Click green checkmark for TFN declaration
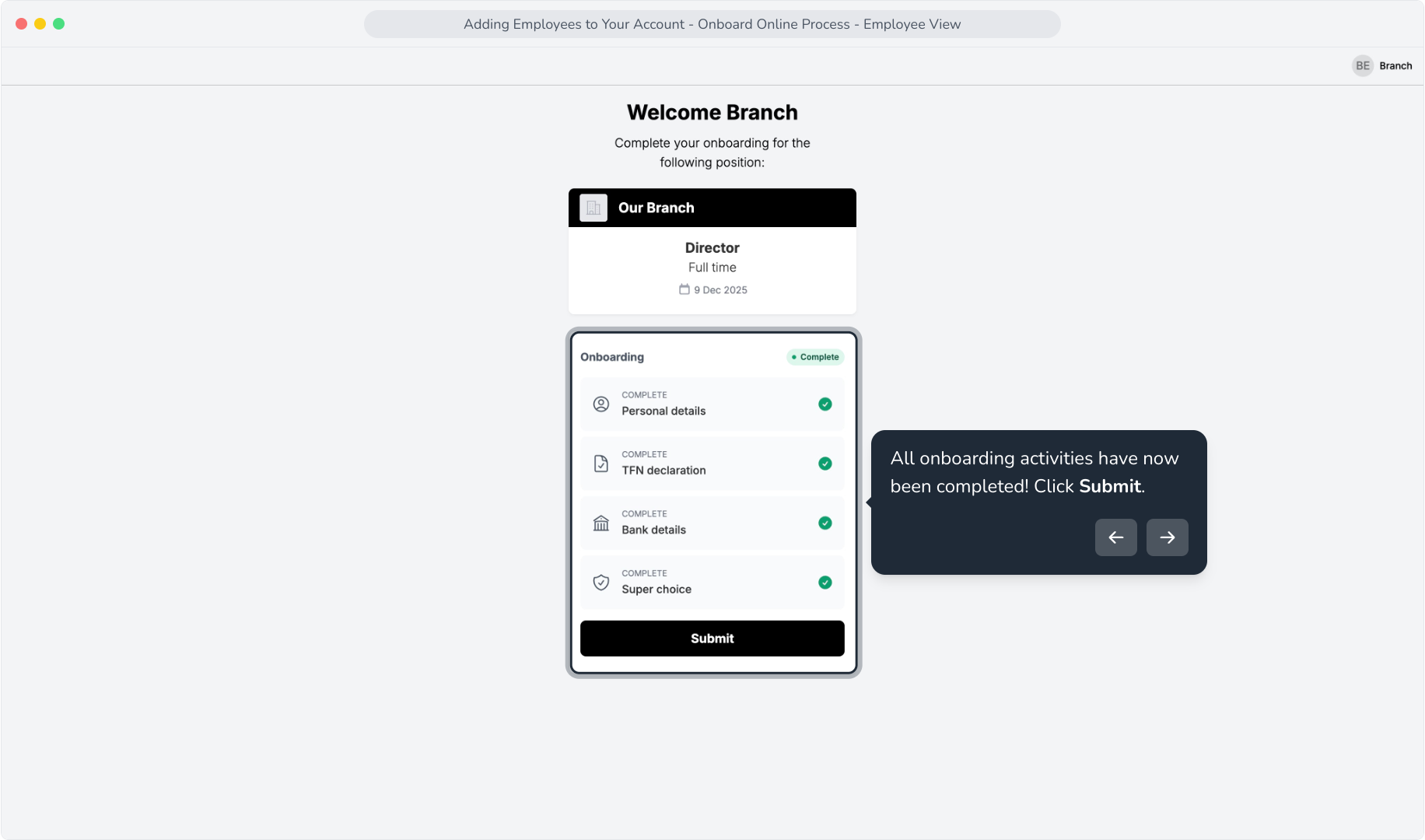This screenshot has height=840, width=1425. coord(825,464)
